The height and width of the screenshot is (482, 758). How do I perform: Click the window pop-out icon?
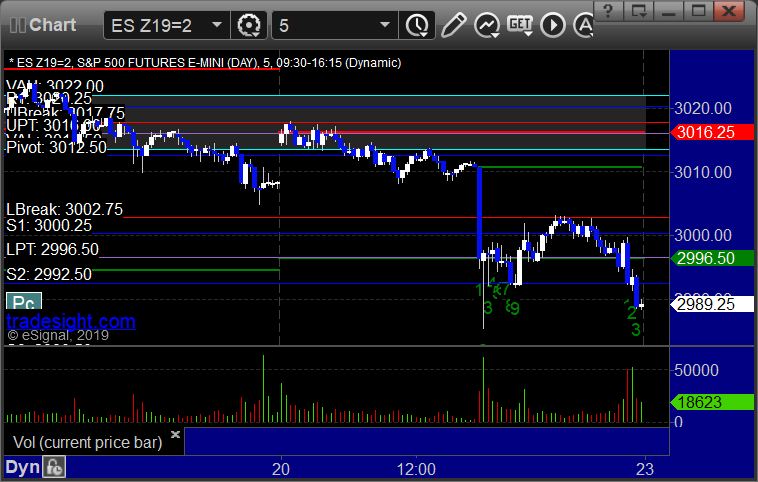pos(639,11)
